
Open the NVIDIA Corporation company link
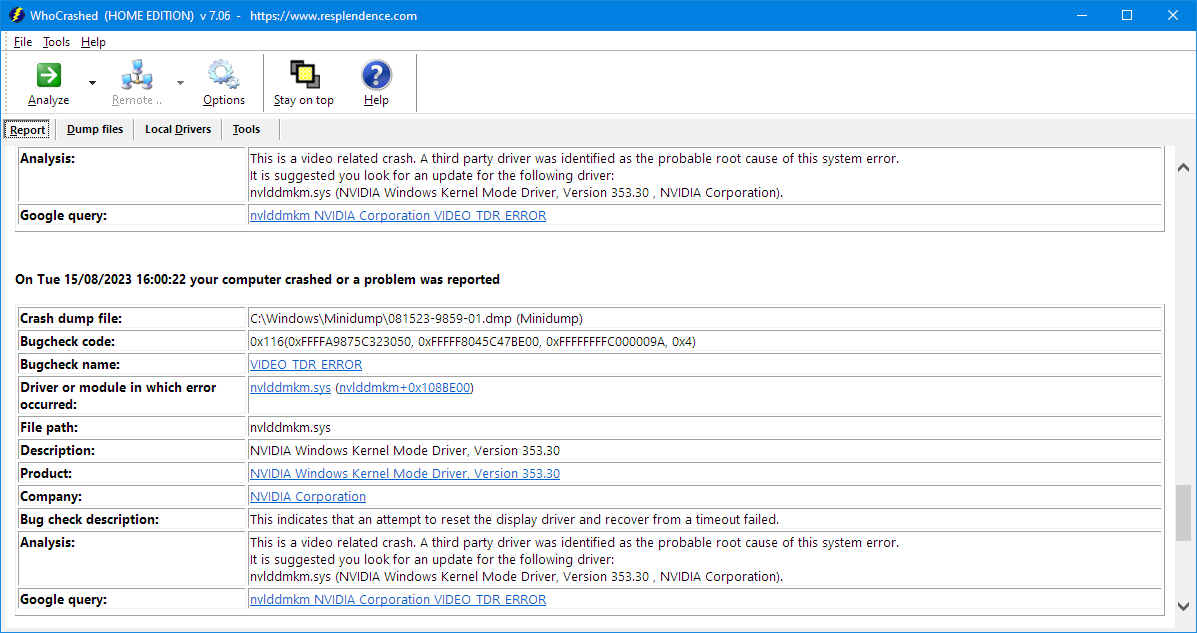tap(308, 496)
